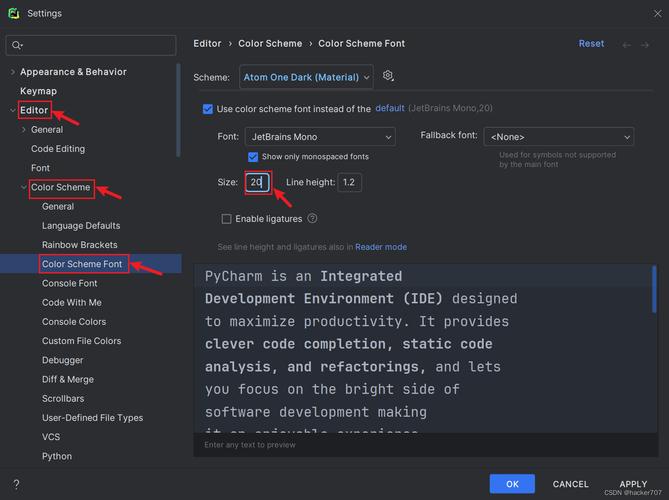Viewport: 669px width, 500px height.
Task: Select Code With Me entry
Action: pos(72,302)
